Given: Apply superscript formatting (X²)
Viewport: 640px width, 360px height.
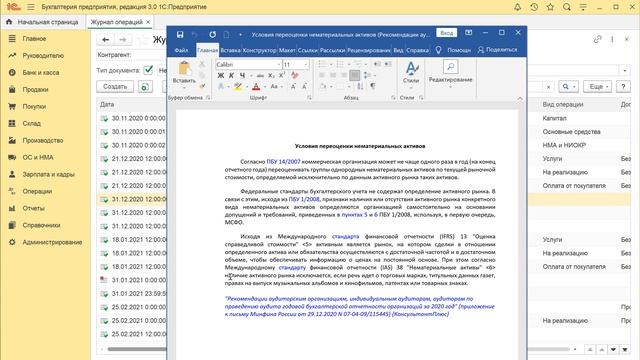Looking at the screenshot, I should click(x=282, y=76).
